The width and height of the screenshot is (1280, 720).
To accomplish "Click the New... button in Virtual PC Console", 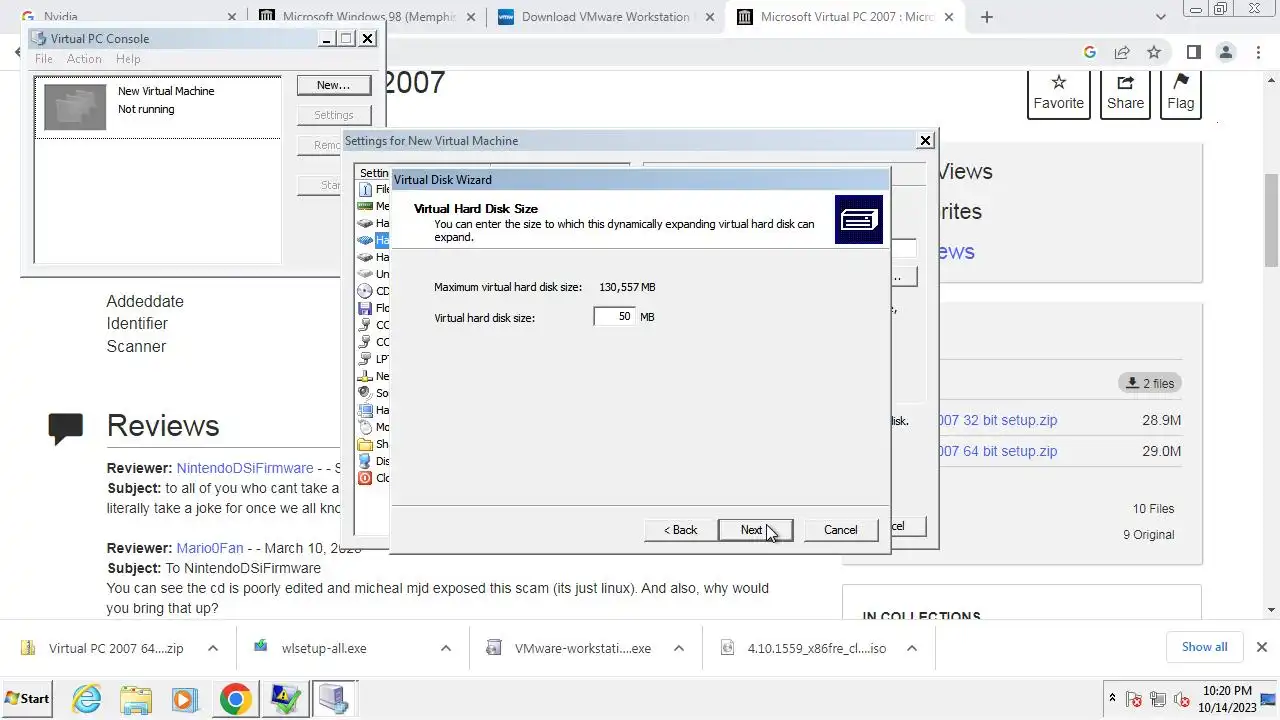I will coord(333,85).
